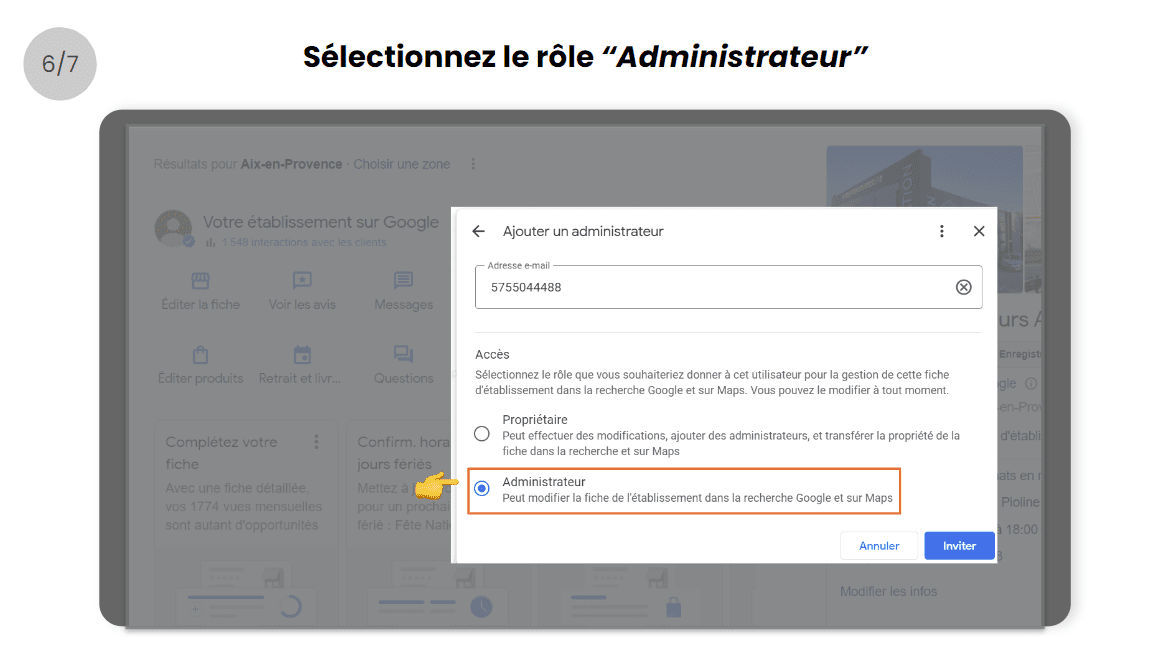Screen dimensions: 1167x656
Task: Select the Propriétaire radio button
Action: 482,434
